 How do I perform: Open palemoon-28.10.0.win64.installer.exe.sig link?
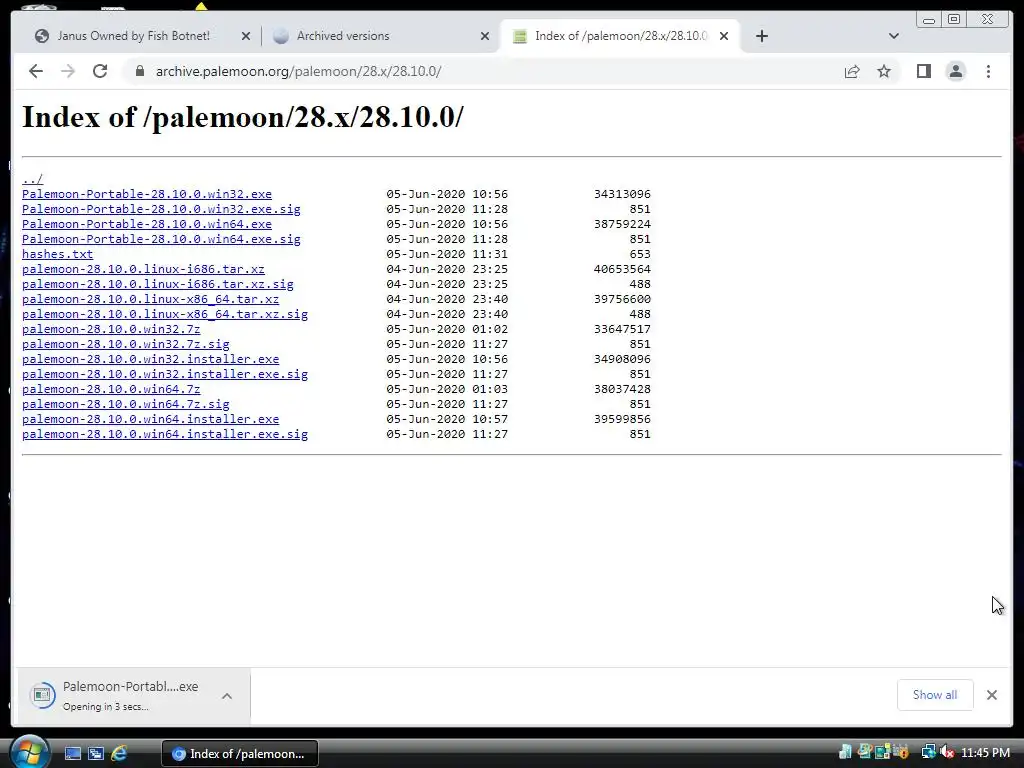165,434
